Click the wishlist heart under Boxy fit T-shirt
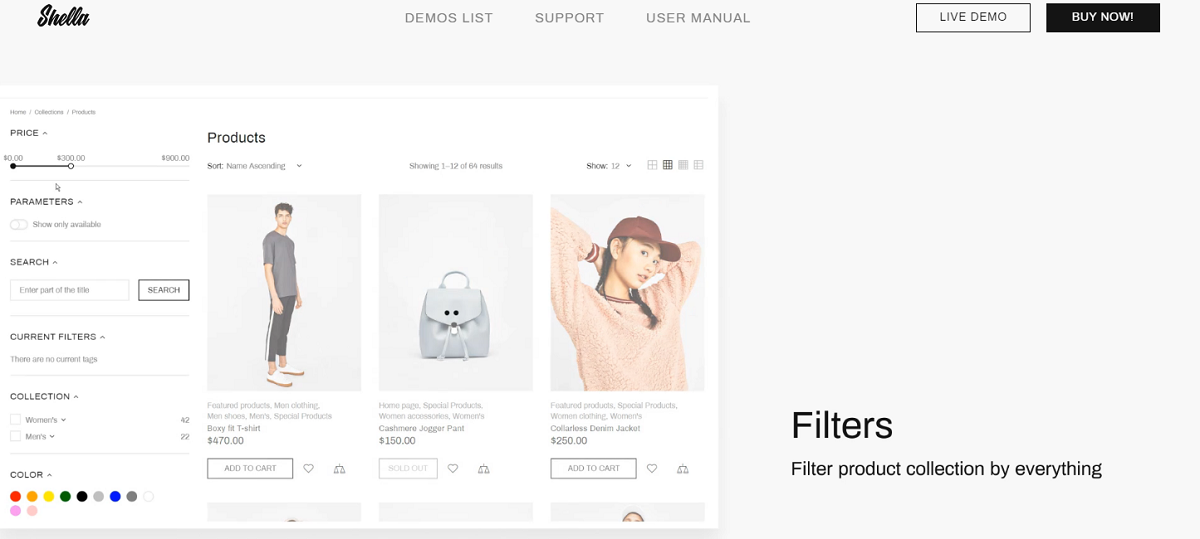1200x539 pixels. [x=309, y=468]
